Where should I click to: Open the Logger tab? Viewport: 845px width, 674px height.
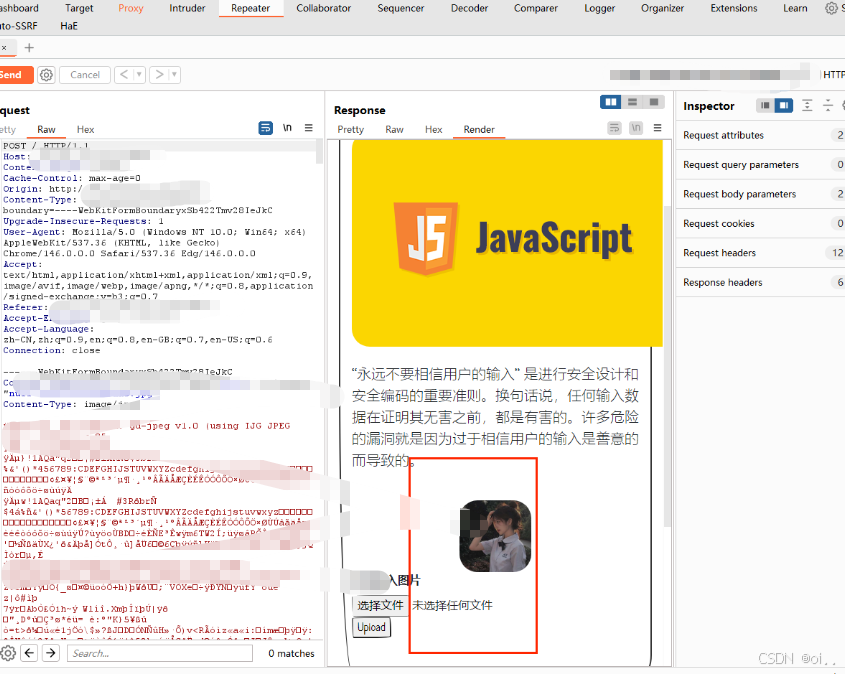599,8
